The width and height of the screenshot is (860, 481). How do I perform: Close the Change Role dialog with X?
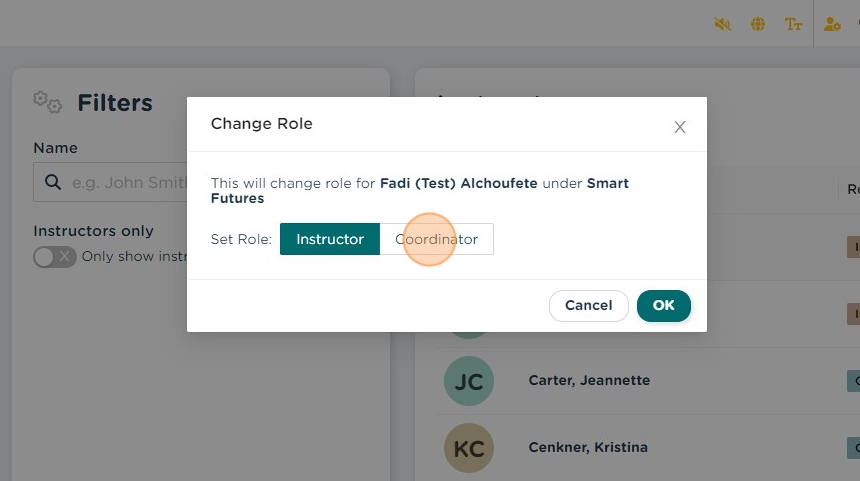point(680,127)
